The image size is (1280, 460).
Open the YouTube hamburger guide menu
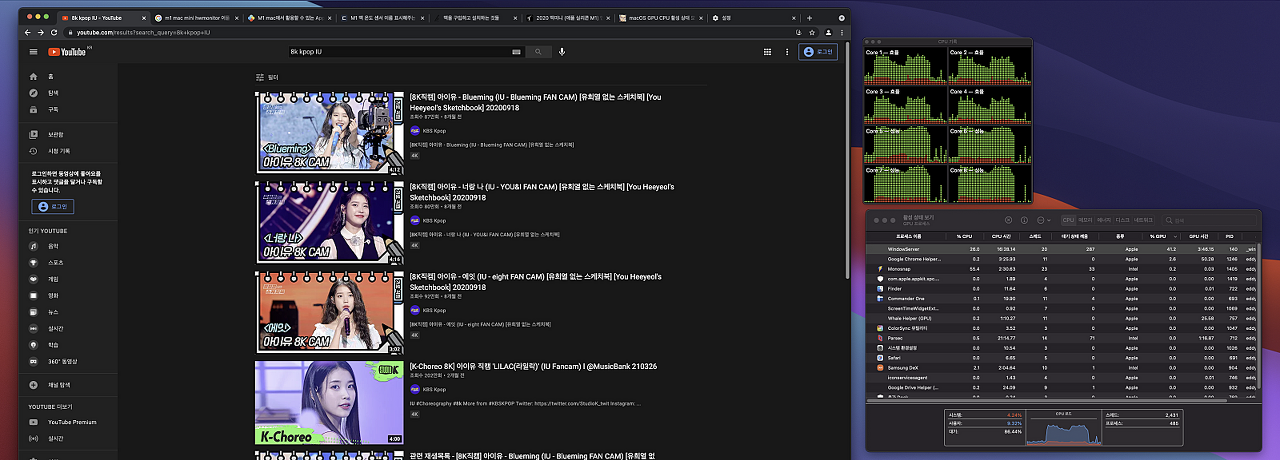(x=33, y=51)
